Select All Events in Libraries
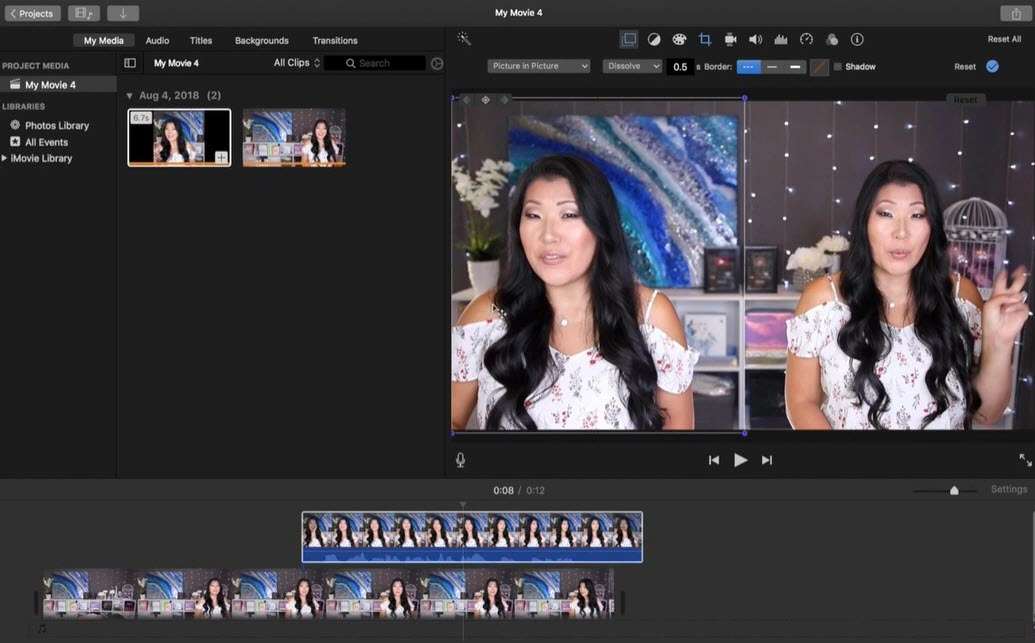Image resolution: width=1035 pixels, height=643 pixels. pyautogui.click(x=39, y=142)
